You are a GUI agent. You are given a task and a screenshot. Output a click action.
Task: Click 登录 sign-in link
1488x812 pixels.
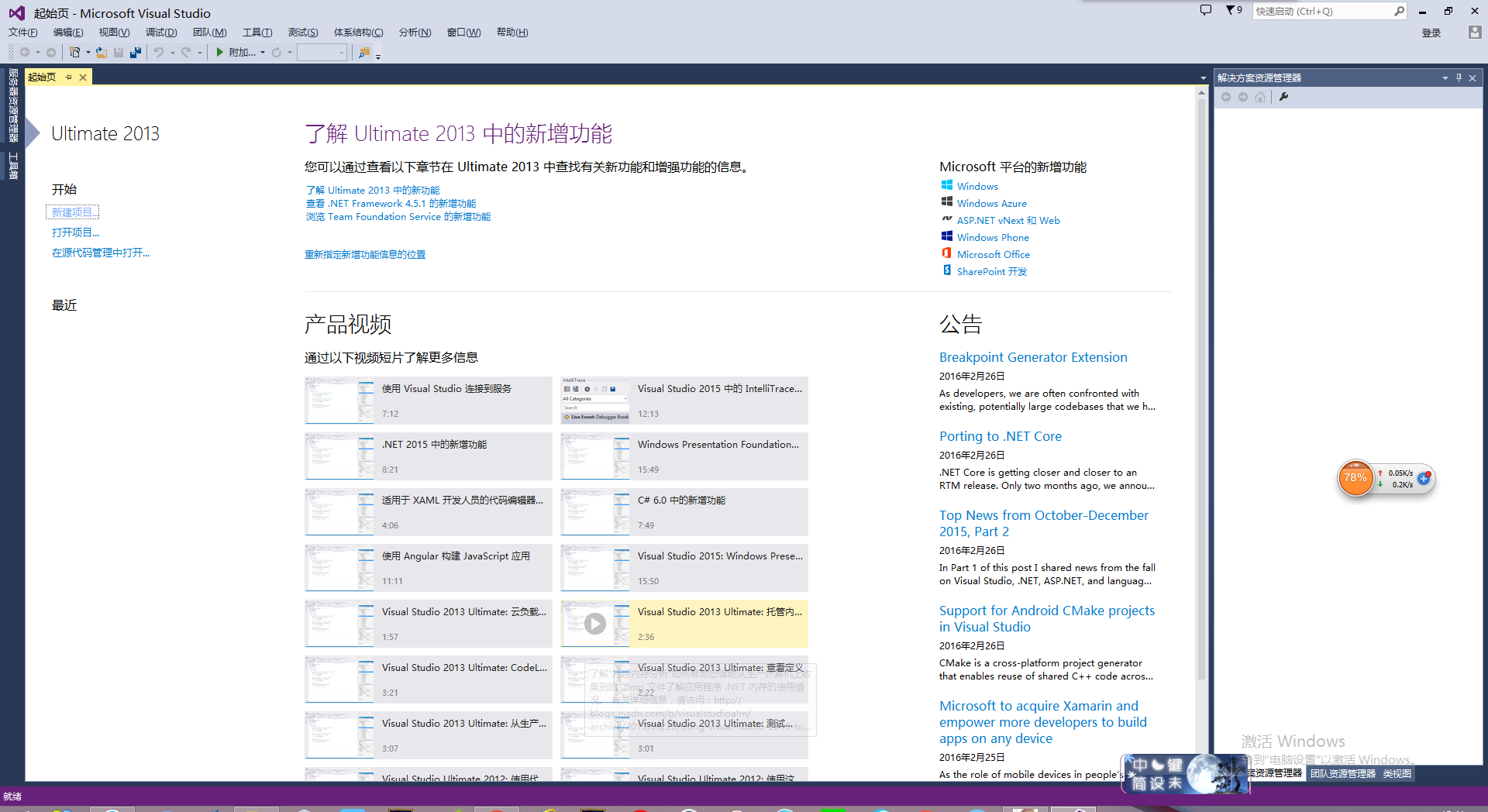pos(1431,33)
